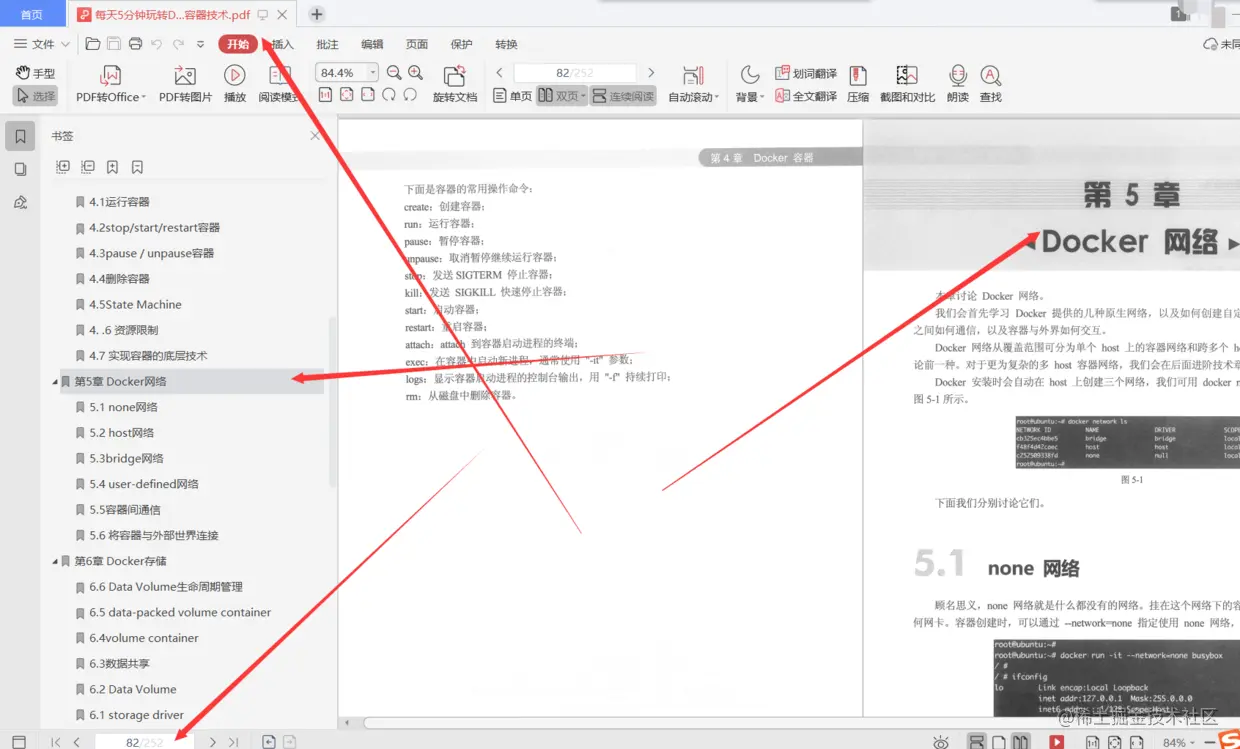Open the bookmark panel sidebar icon
This screenshot has height=749, width=1240.
click(x=20, y=137)
